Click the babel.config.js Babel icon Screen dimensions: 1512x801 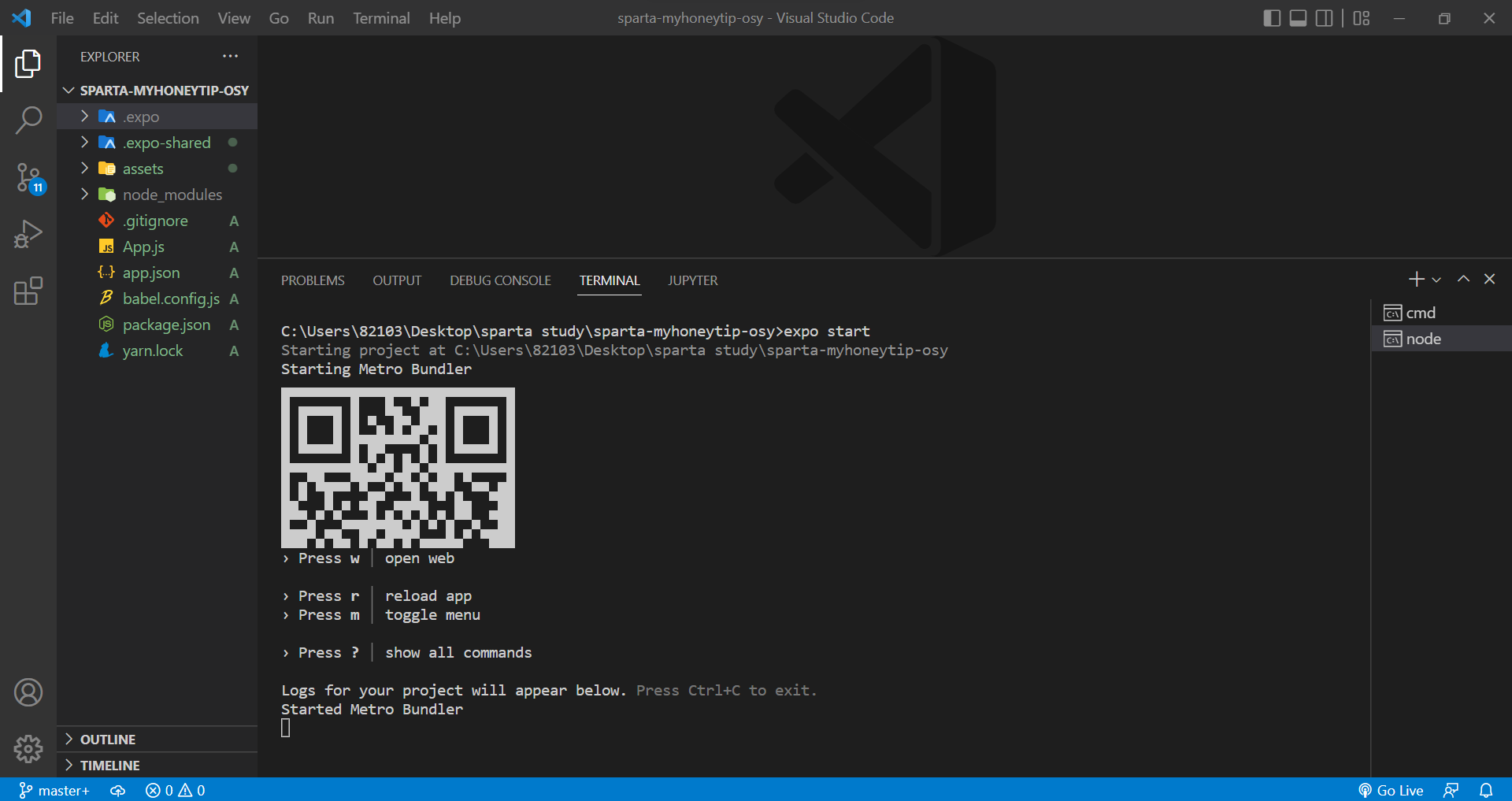(106, 299)
